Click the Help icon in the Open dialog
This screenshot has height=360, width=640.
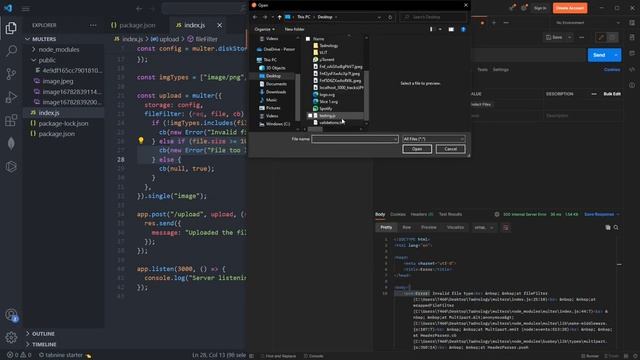pyautogui.click(x=463, y=29)
